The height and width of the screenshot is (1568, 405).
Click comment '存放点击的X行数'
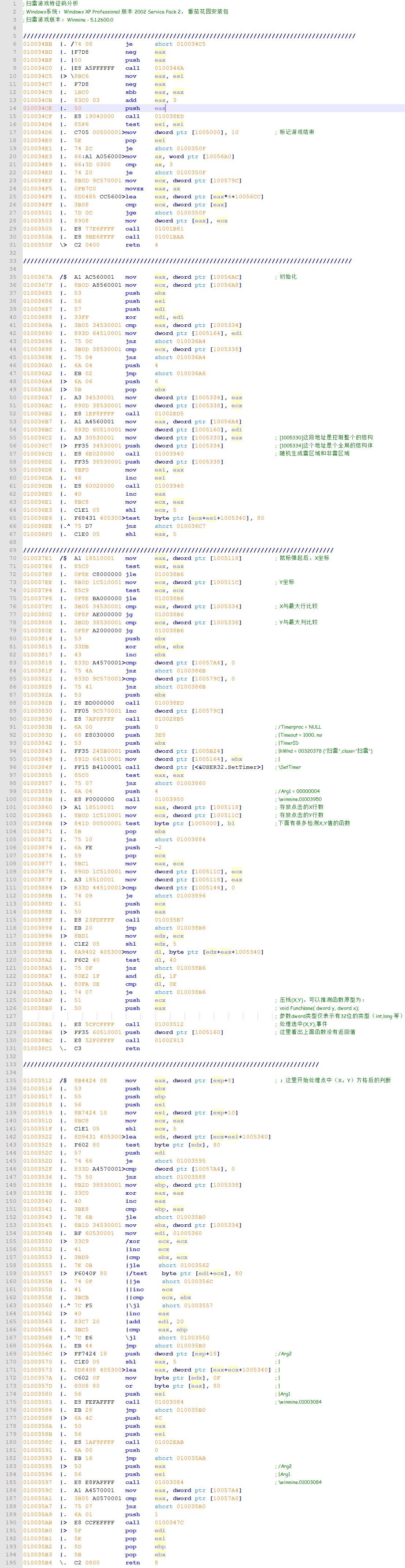click(x=302, y=807)
